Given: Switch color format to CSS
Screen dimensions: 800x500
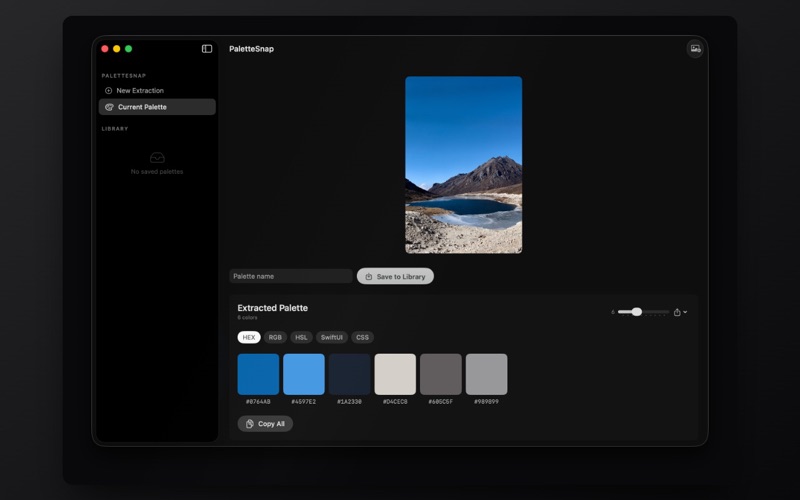Looking at the screenshot, I should click(362, 337).
